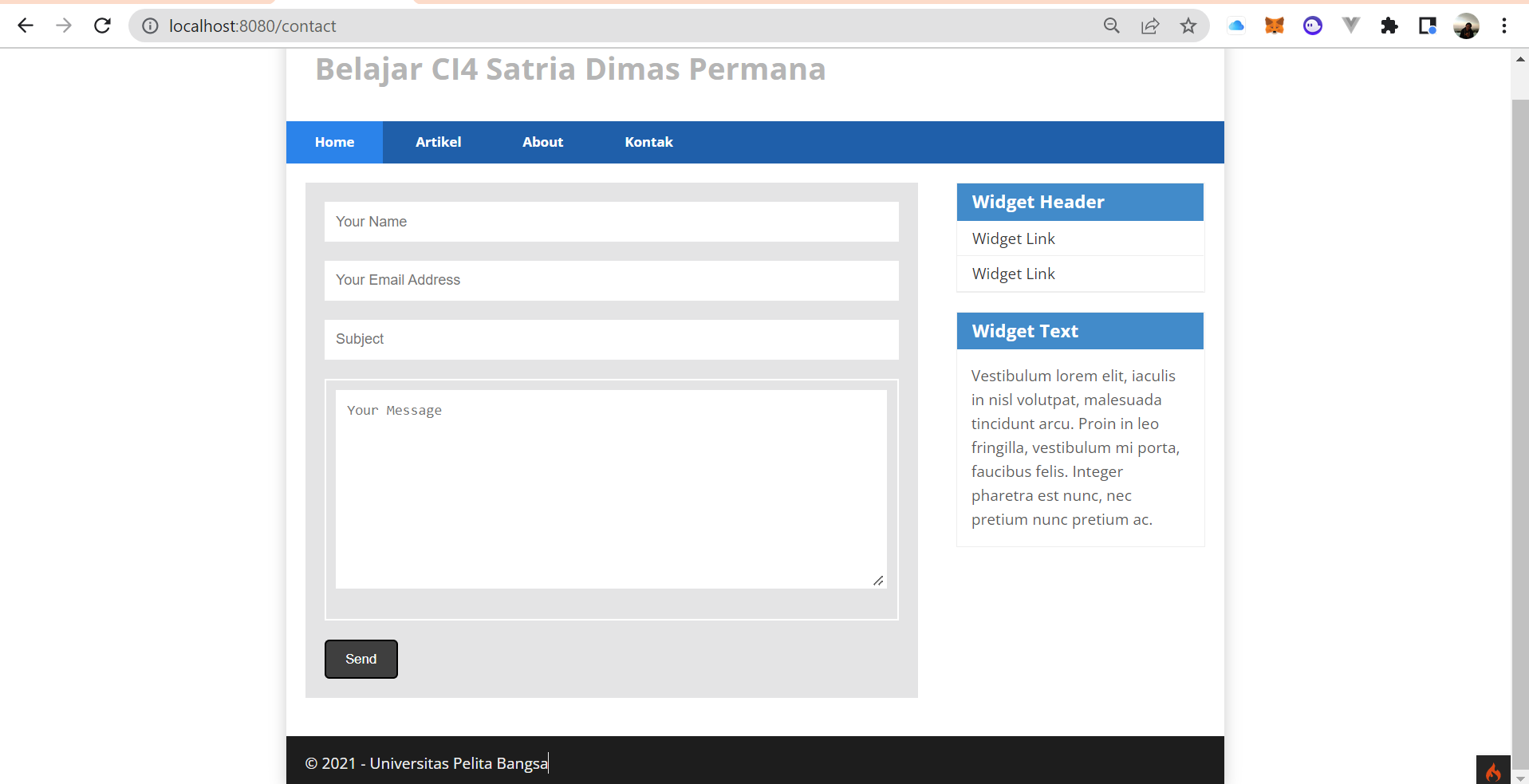Open the purple circular extension icon
The image size is (1529, 784).
(x=1313, y=26)
